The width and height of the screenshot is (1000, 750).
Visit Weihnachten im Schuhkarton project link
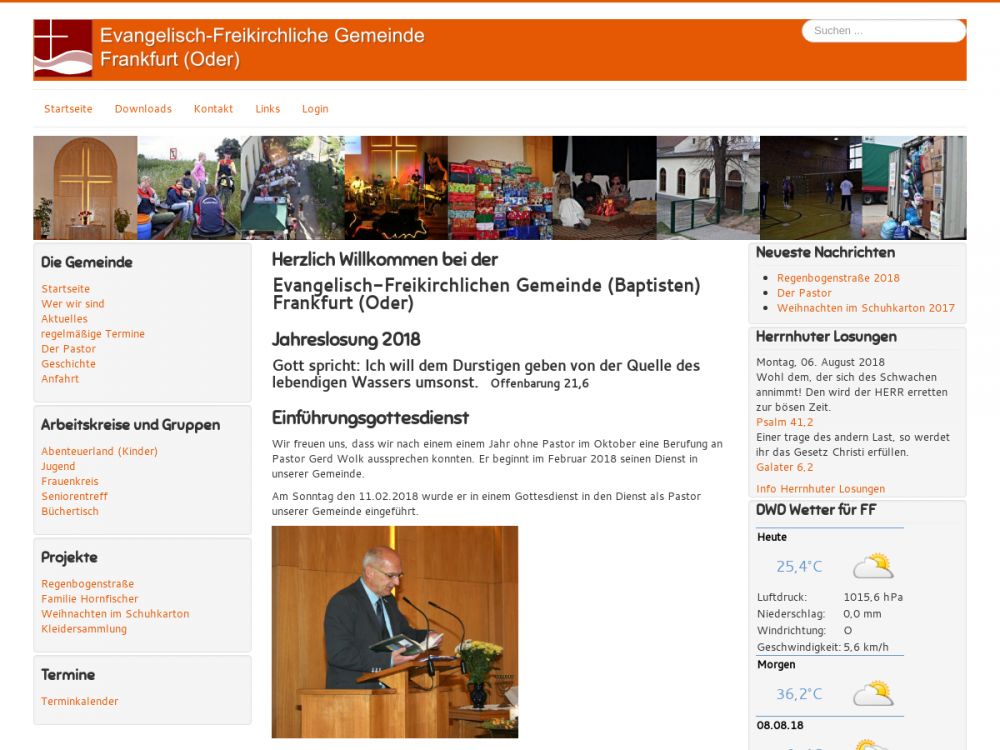(115, 614)
